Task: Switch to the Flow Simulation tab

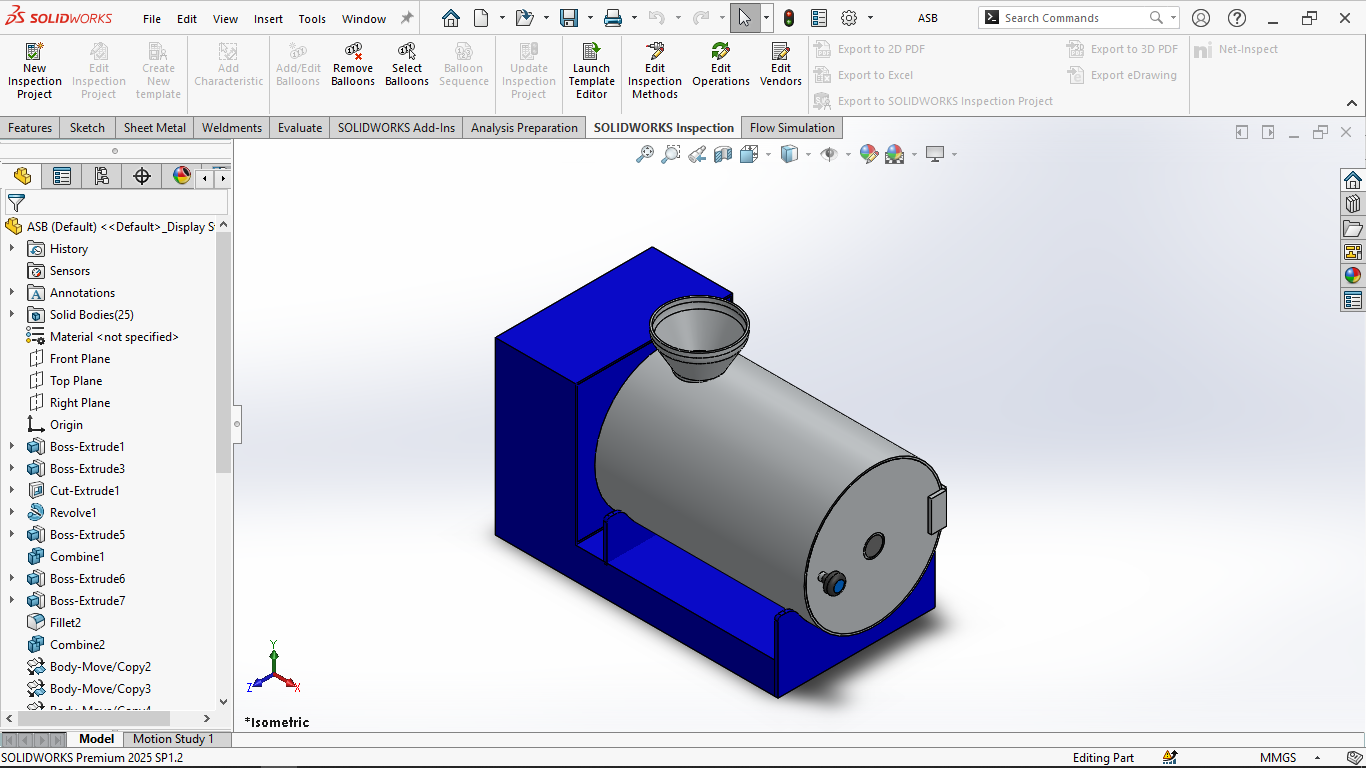Action: [792, 128]
